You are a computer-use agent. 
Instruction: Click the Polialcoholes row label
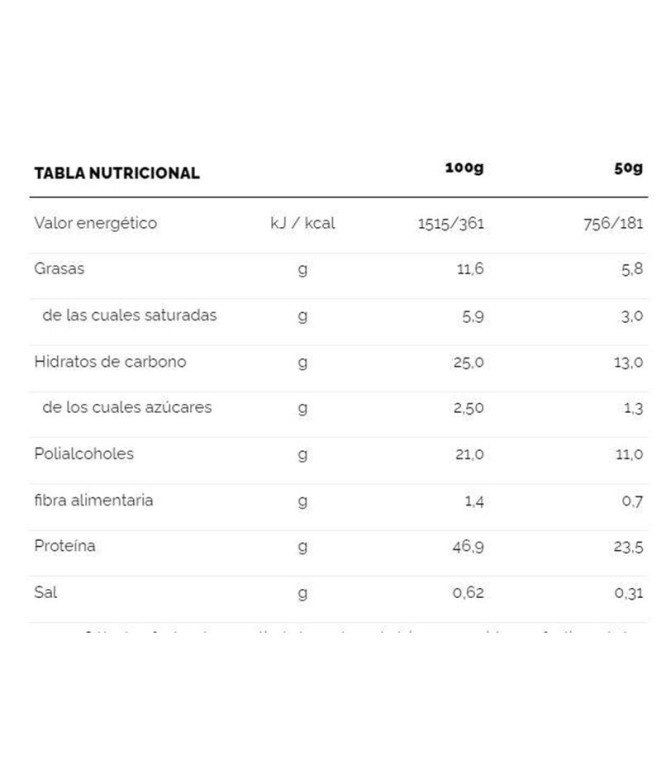tap(84, 453)
